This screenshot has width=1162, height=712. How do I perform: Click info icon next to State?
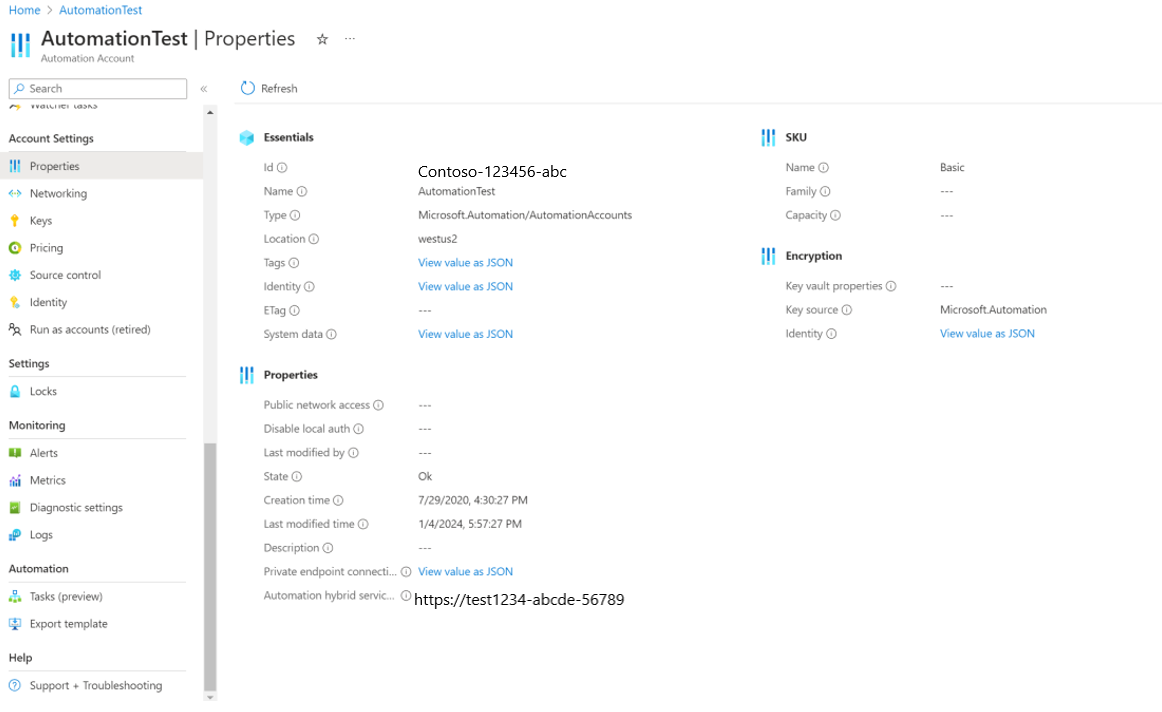pyautogui.click(x=296, y=476)
